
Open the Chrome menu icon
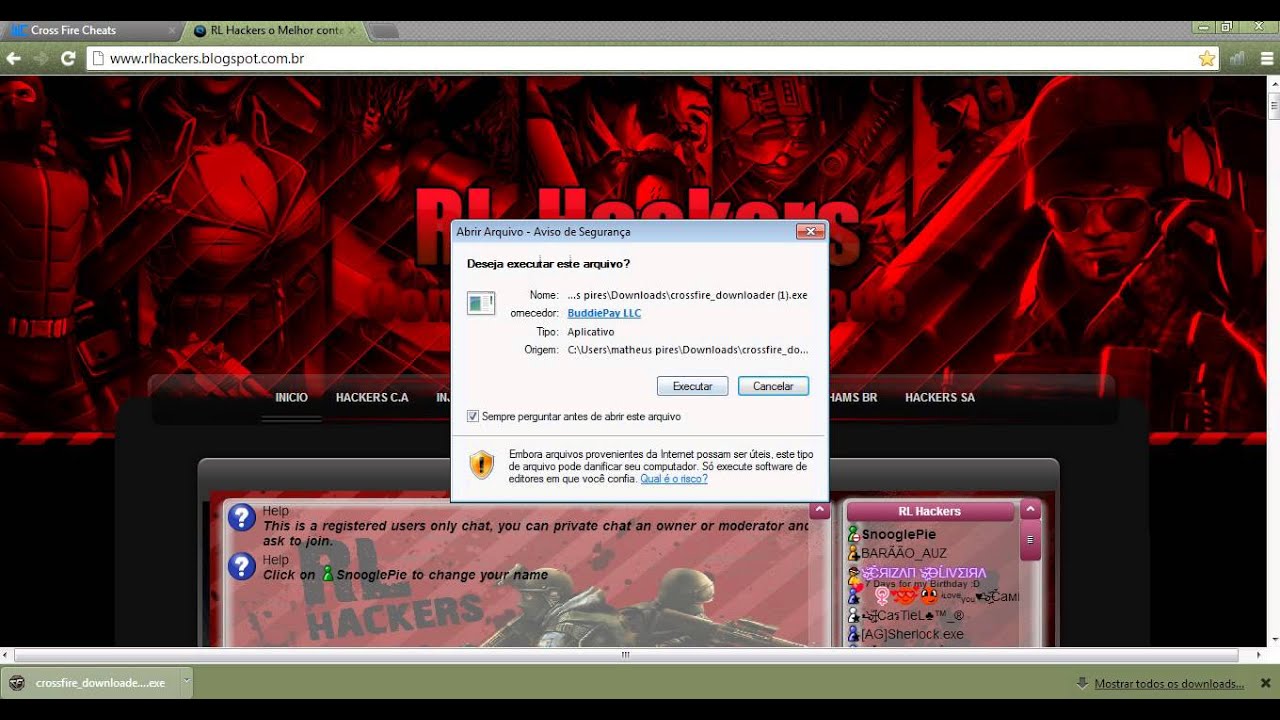point(1267,59)
